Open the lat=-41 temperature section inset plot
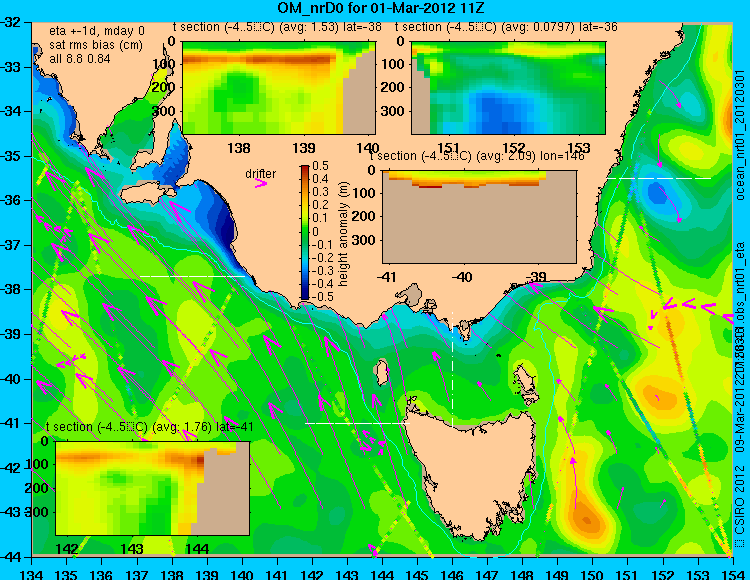The width and height of the screenshot is (750, 580). pos(153,488)
